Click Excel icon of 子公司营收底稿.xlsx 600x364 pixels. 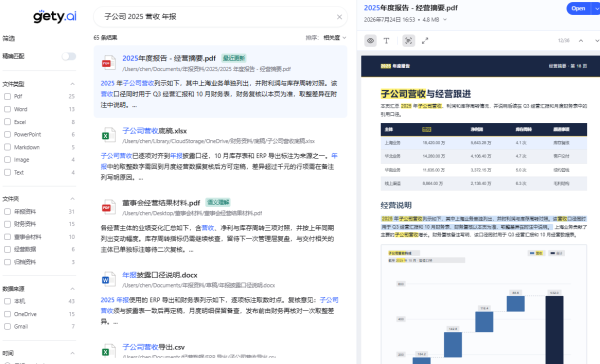(108, 135)
